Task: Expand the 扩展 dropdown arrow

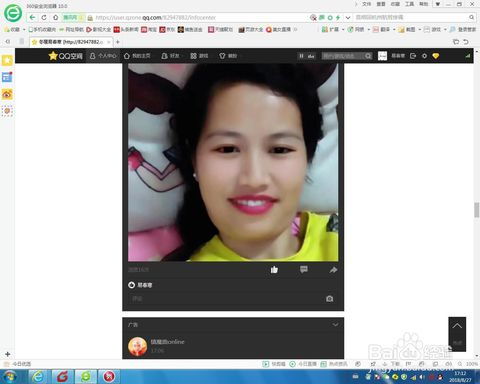Action: [343, 30]
